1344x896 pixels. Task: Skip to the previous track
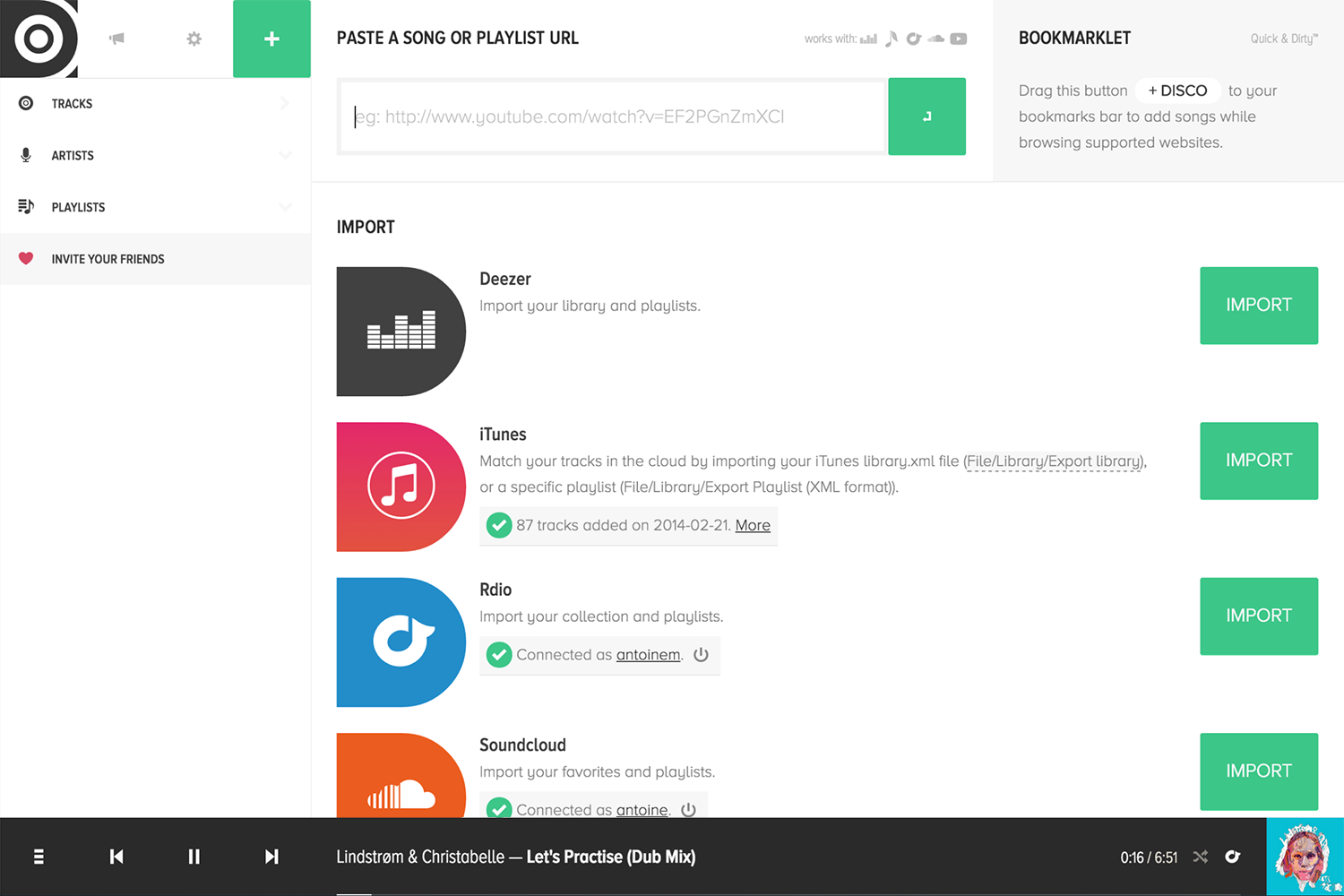[x=116, y=857]
